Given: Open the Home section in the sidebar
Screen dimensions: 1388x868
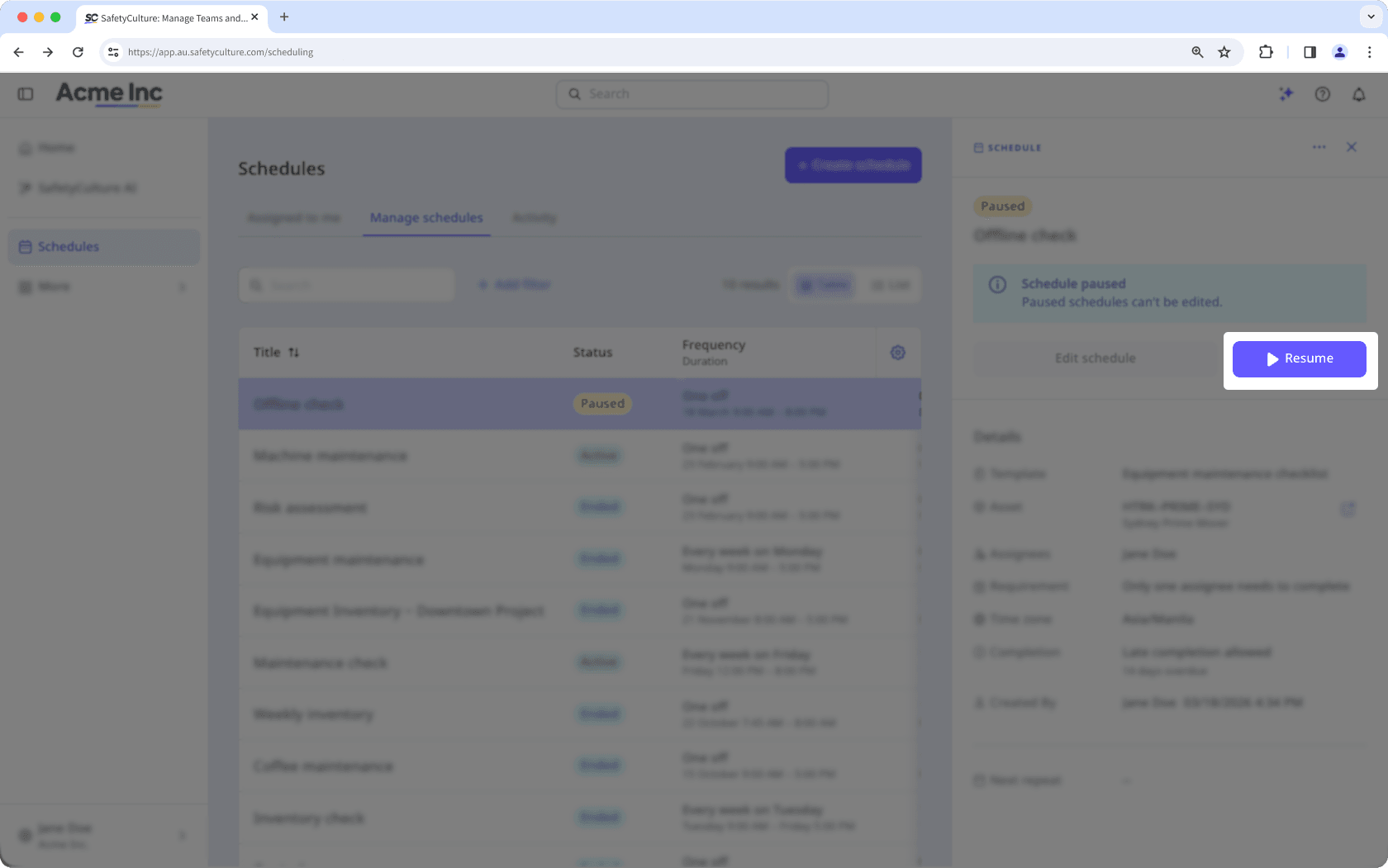Looking at the screenshot, I should [55, 147].
